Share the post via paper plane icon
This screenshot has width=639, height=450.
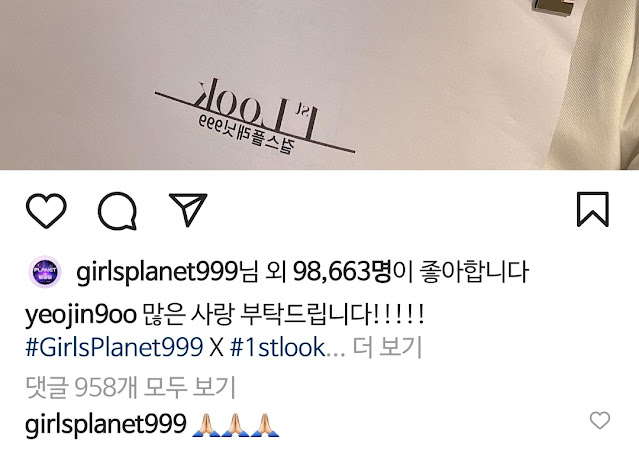pyautogui.click(x=188, y=210)
